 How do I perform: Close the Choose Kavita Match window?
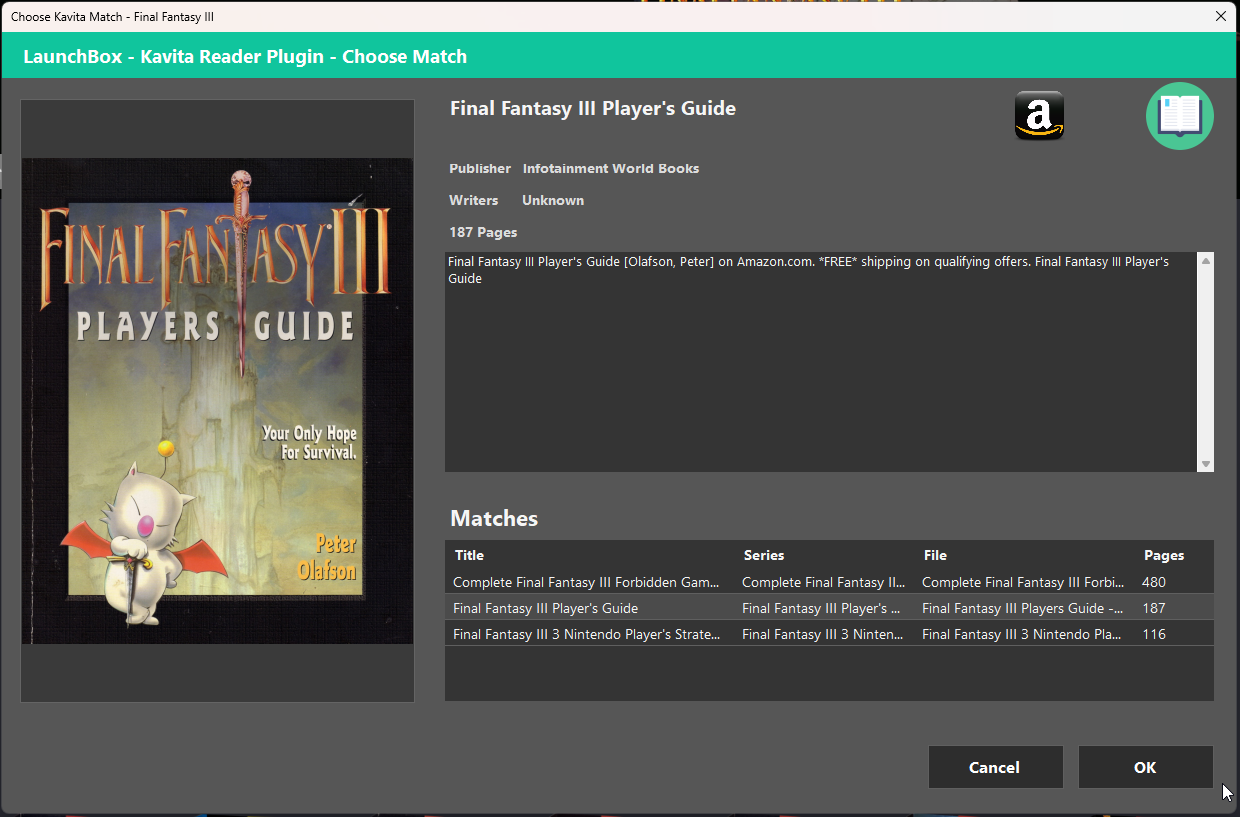click(1220, 16)
